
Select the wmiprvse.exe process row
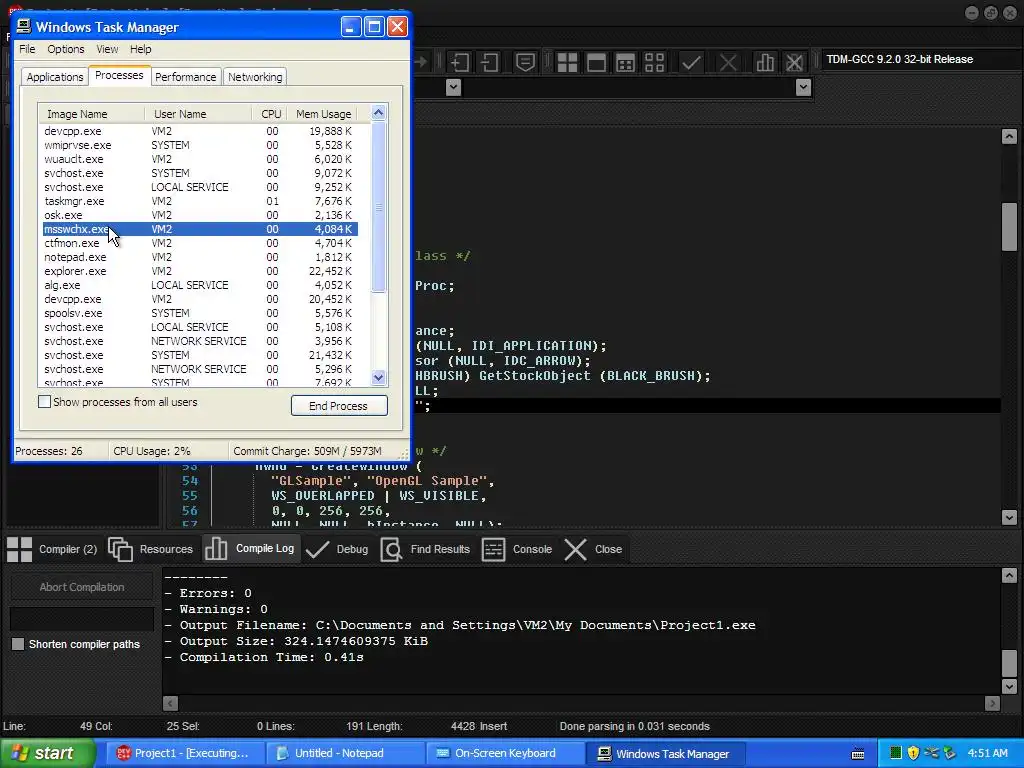click(200, 145)
